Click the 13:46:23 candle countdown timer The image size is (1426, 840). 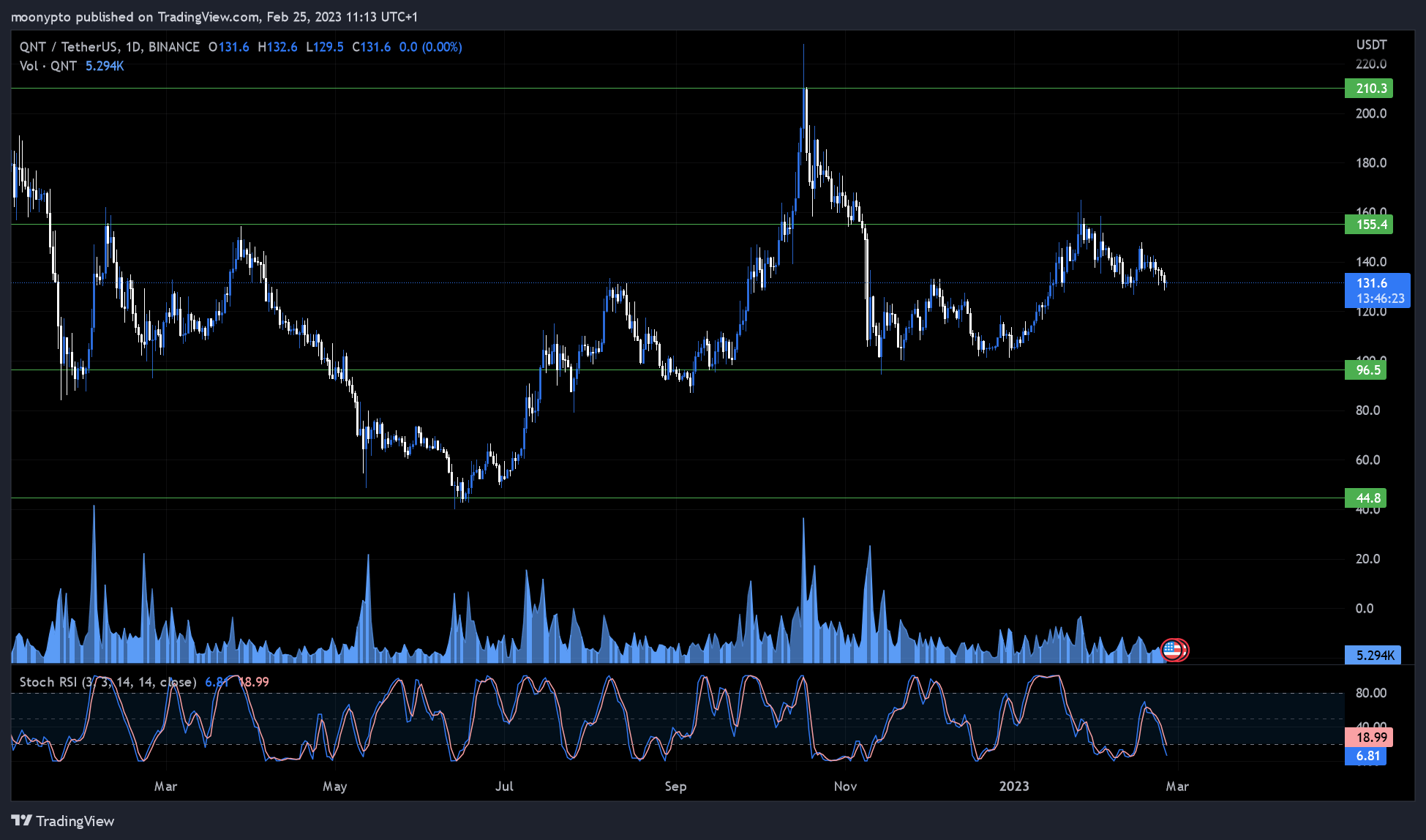(x=1380, y=299)
